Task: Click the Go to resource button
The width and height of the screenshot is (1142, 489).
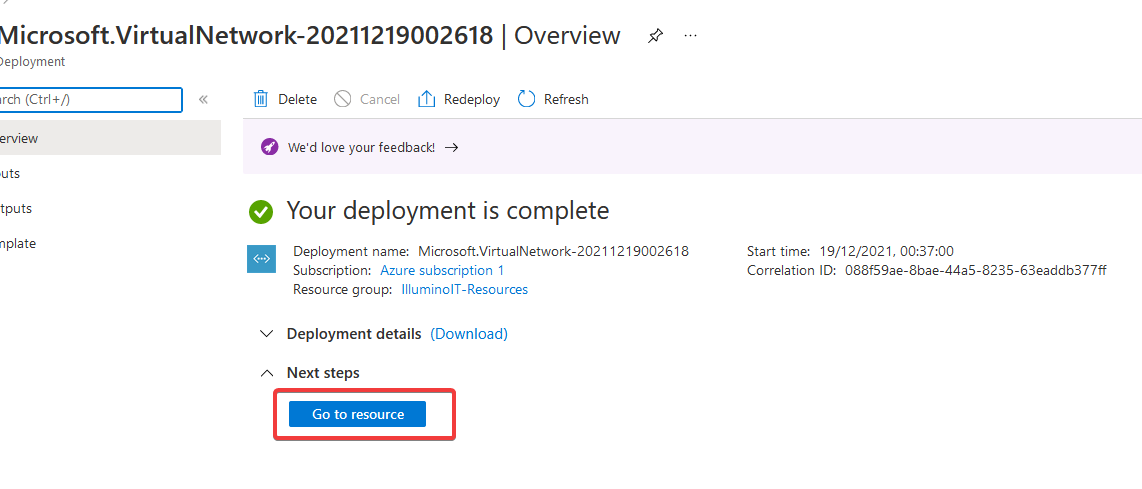Action: click(x=358, y=414)
